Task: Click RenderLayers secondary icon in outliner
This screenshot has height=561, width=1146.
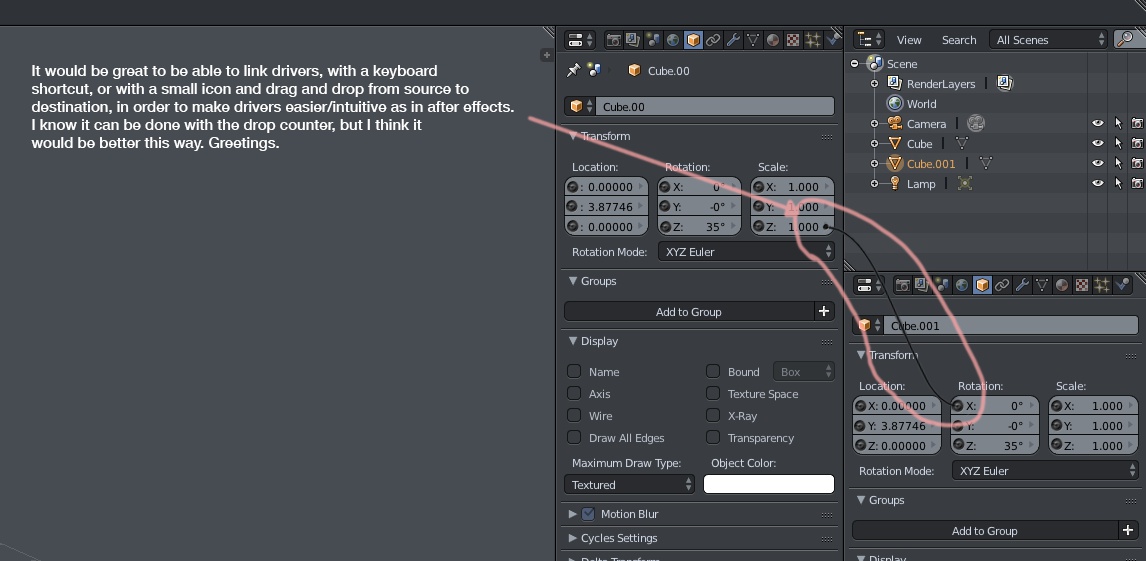Action: tap(1005, 83)
